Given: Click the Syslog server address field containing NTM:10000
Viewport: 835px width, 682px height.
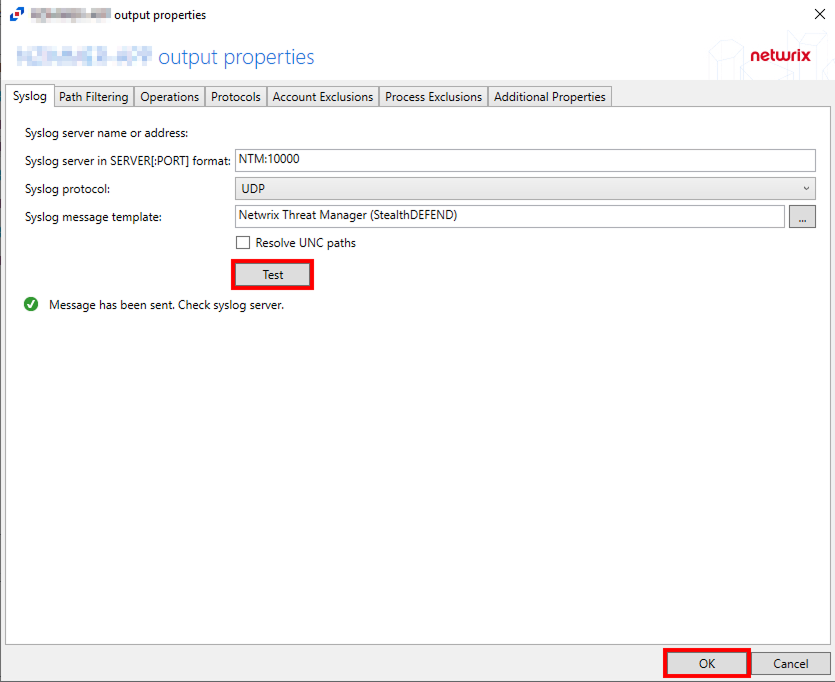Looking at the screenshot, I should pyautogui.click(x=525, y=160).
